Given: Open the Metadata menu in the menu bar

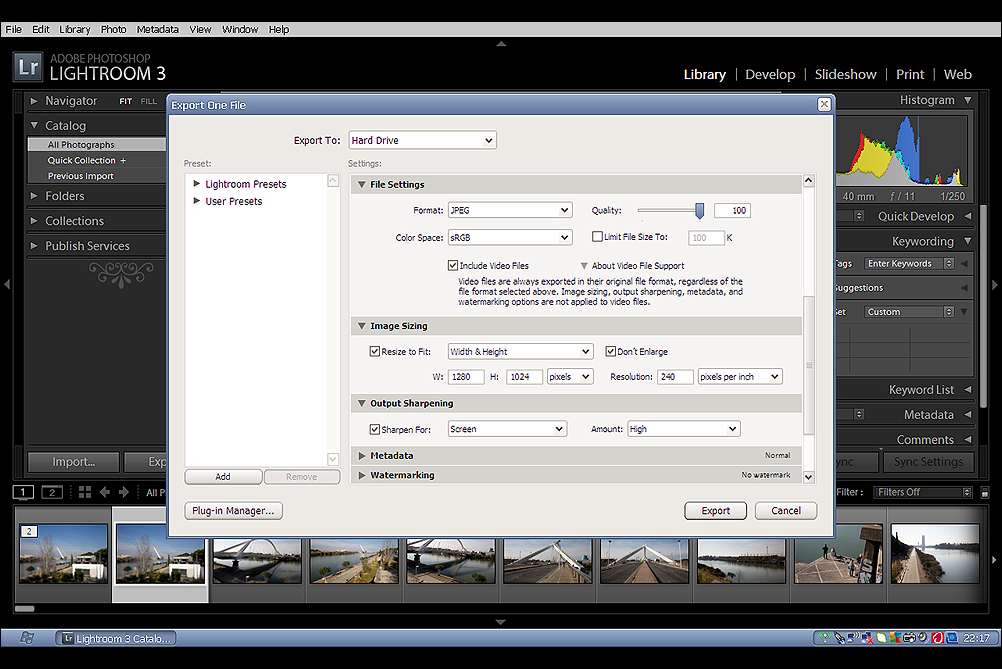Looking at the screenshot, I should click(x=158, y=29).
